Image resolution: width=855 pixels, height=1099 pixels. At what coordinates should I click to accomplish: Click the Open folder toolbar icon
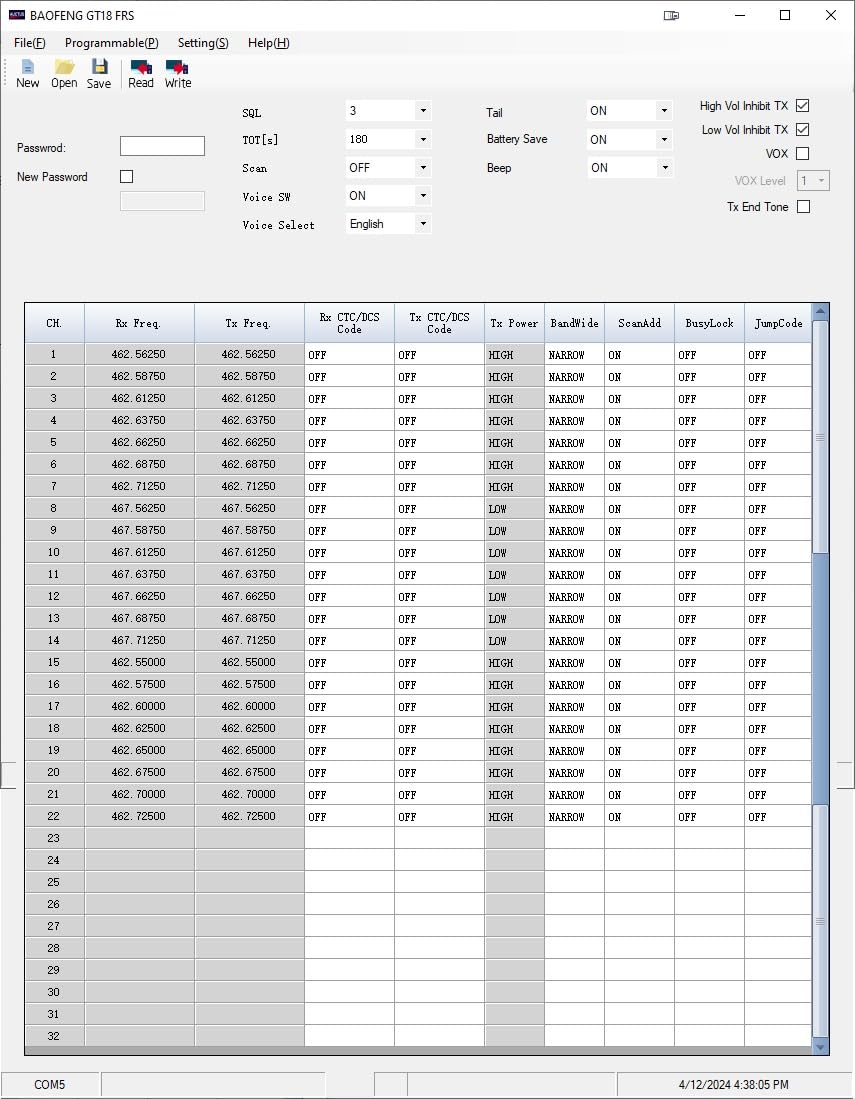64,74
